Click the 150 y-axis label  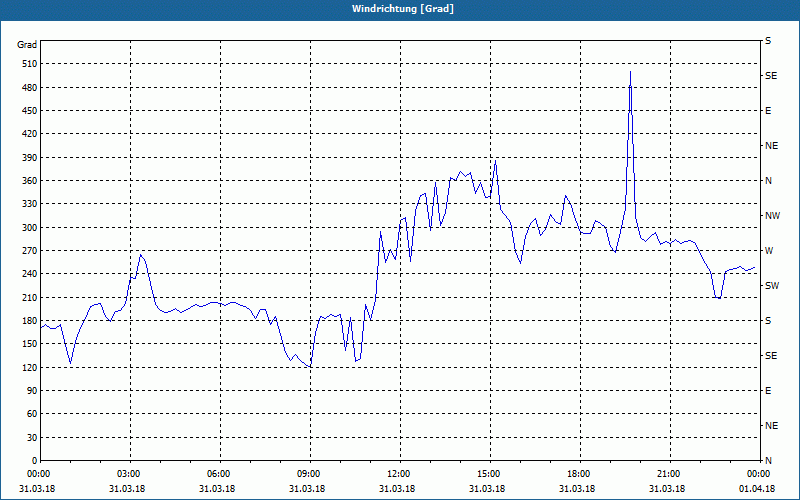30,344
